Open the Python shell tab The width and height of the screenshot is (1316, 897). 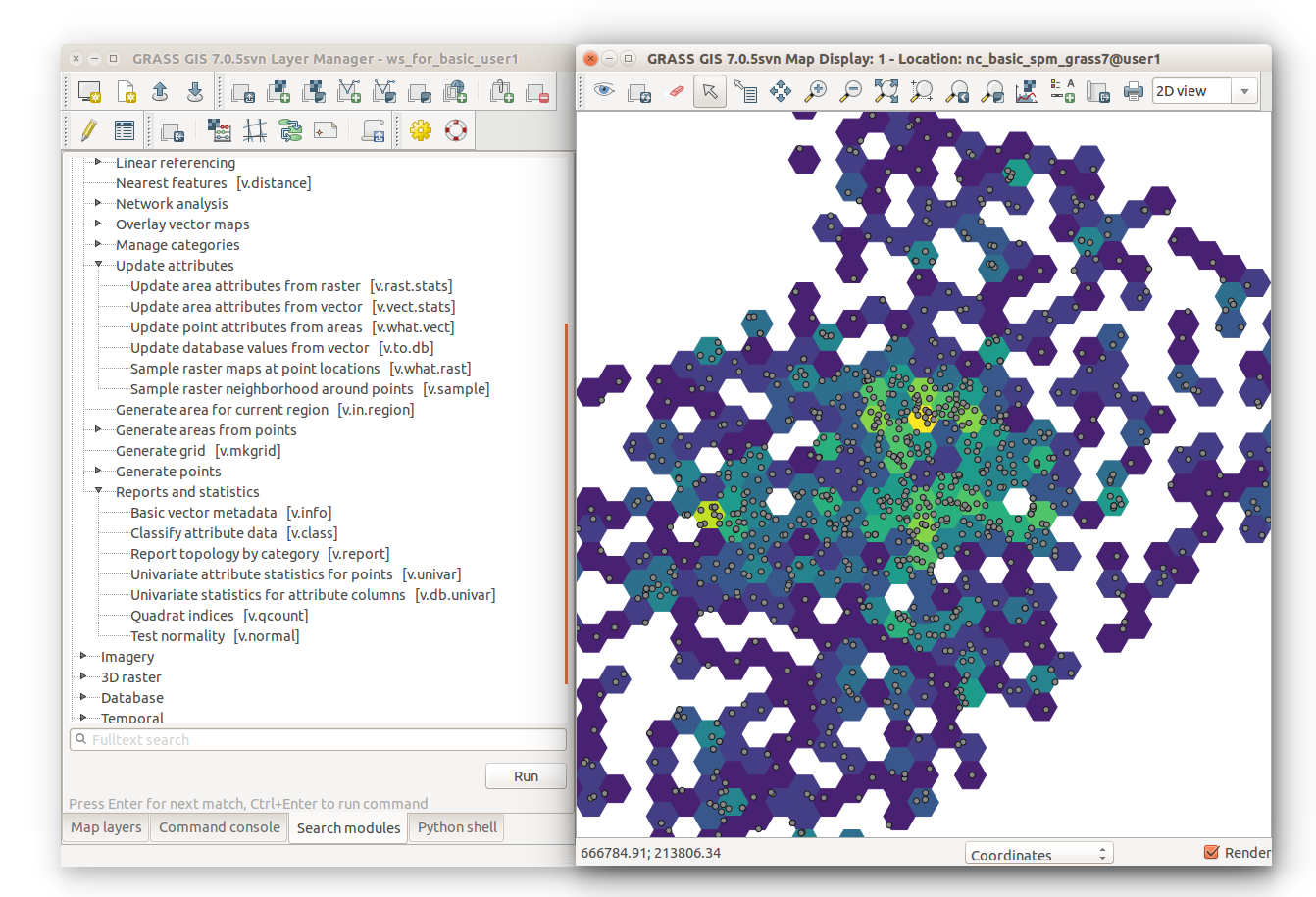(457, 827)
